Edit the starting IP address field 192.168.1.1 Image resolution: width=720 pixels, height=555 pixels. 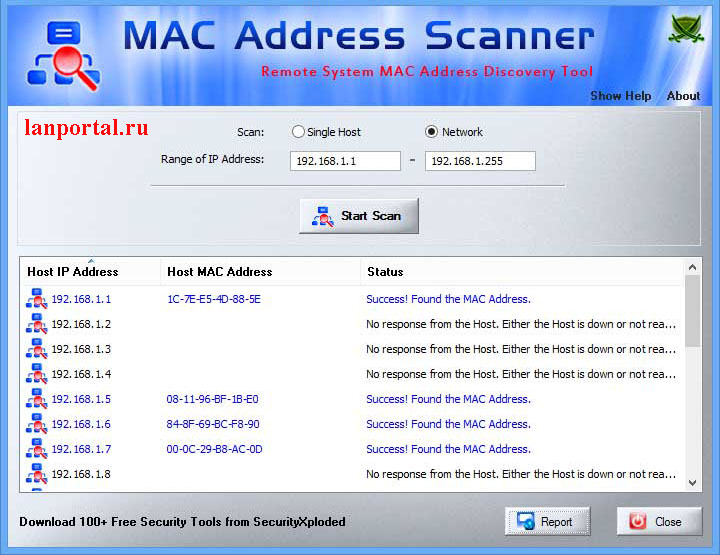tap(345, 161)
